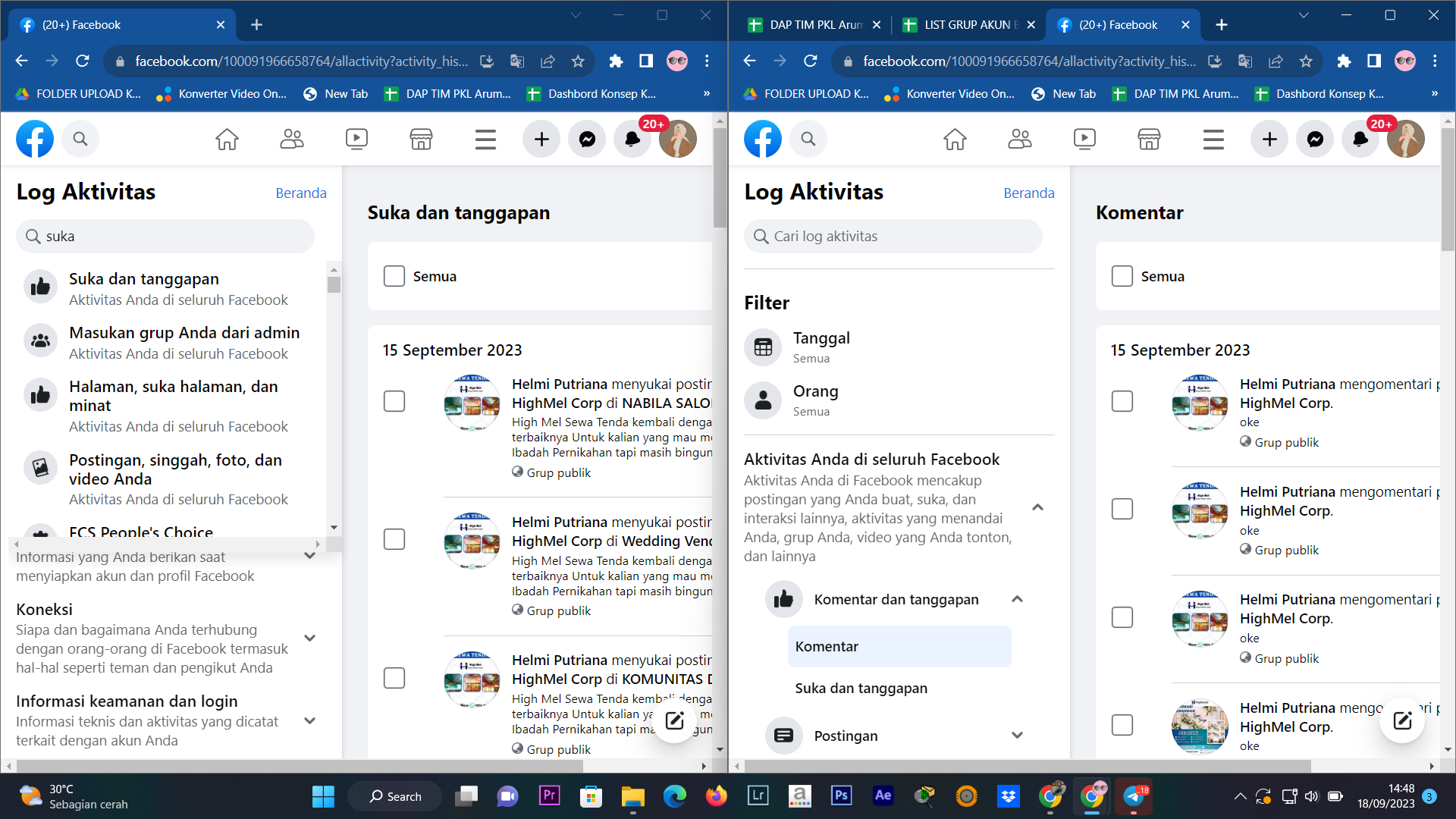Open notifications bell in right Facebook window

pos(1360,140)
